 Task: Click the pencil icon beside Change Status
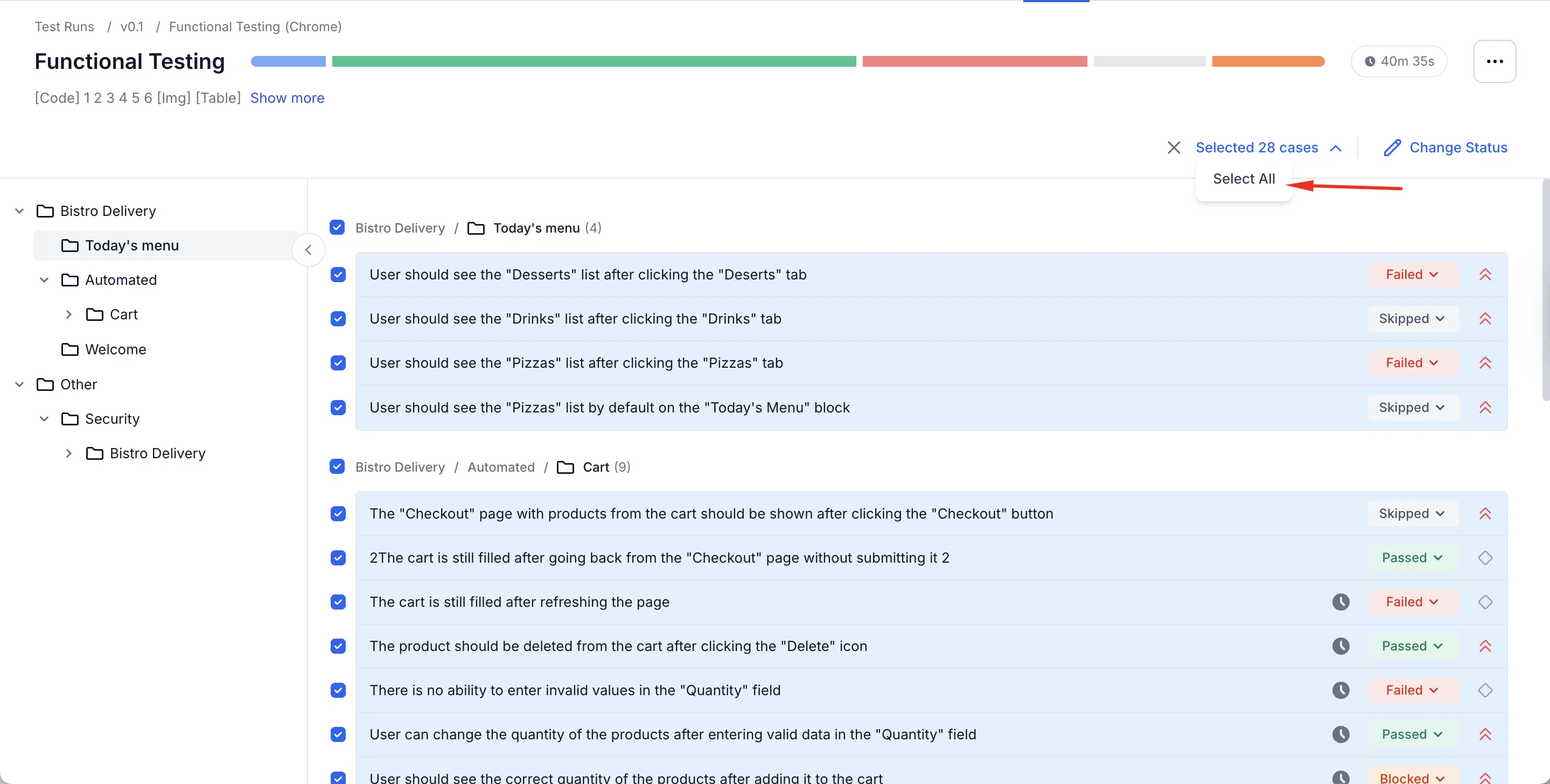click(x=1392, y=148)
